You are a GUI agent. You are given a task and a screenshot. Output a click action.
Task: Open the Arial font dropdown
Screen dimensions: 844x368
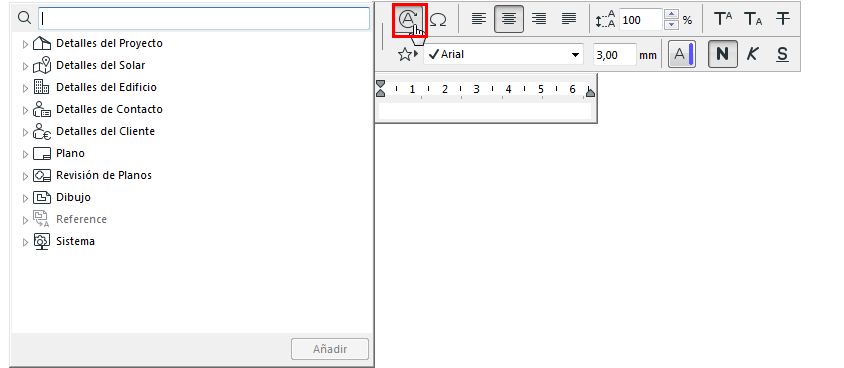pyautogui.click(x=503, y=54)
